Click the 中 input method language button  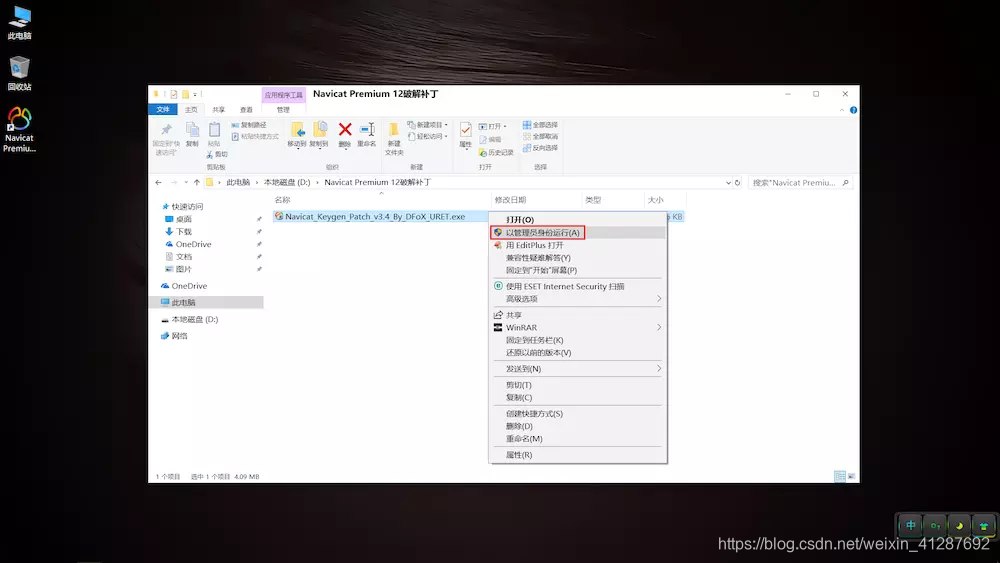(911, 525)
